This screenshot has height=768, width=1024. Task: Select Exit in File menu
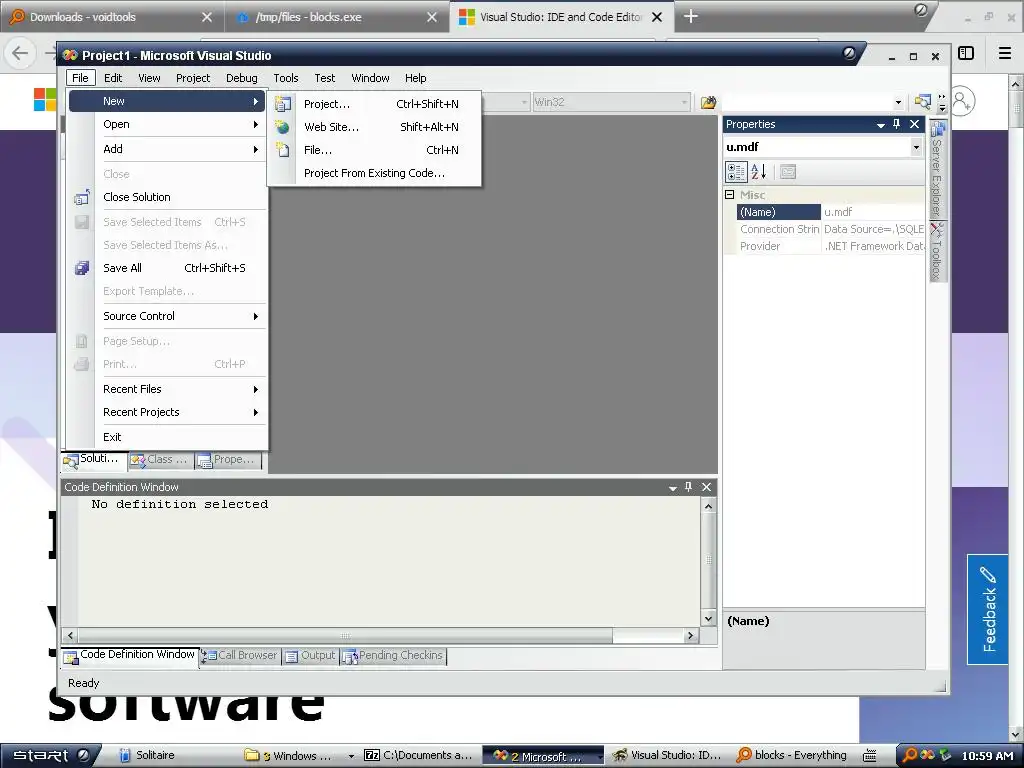[169, 437]
